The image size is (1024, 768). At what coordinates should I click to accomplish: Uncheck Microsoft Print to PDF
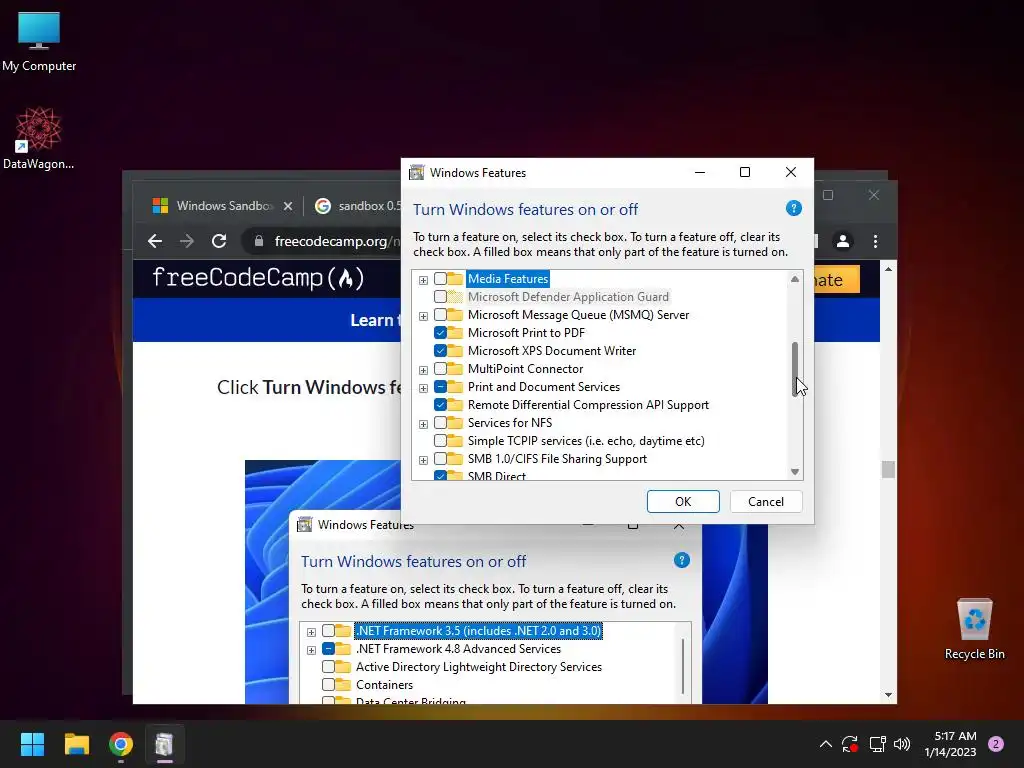click(x=440, y=332)
